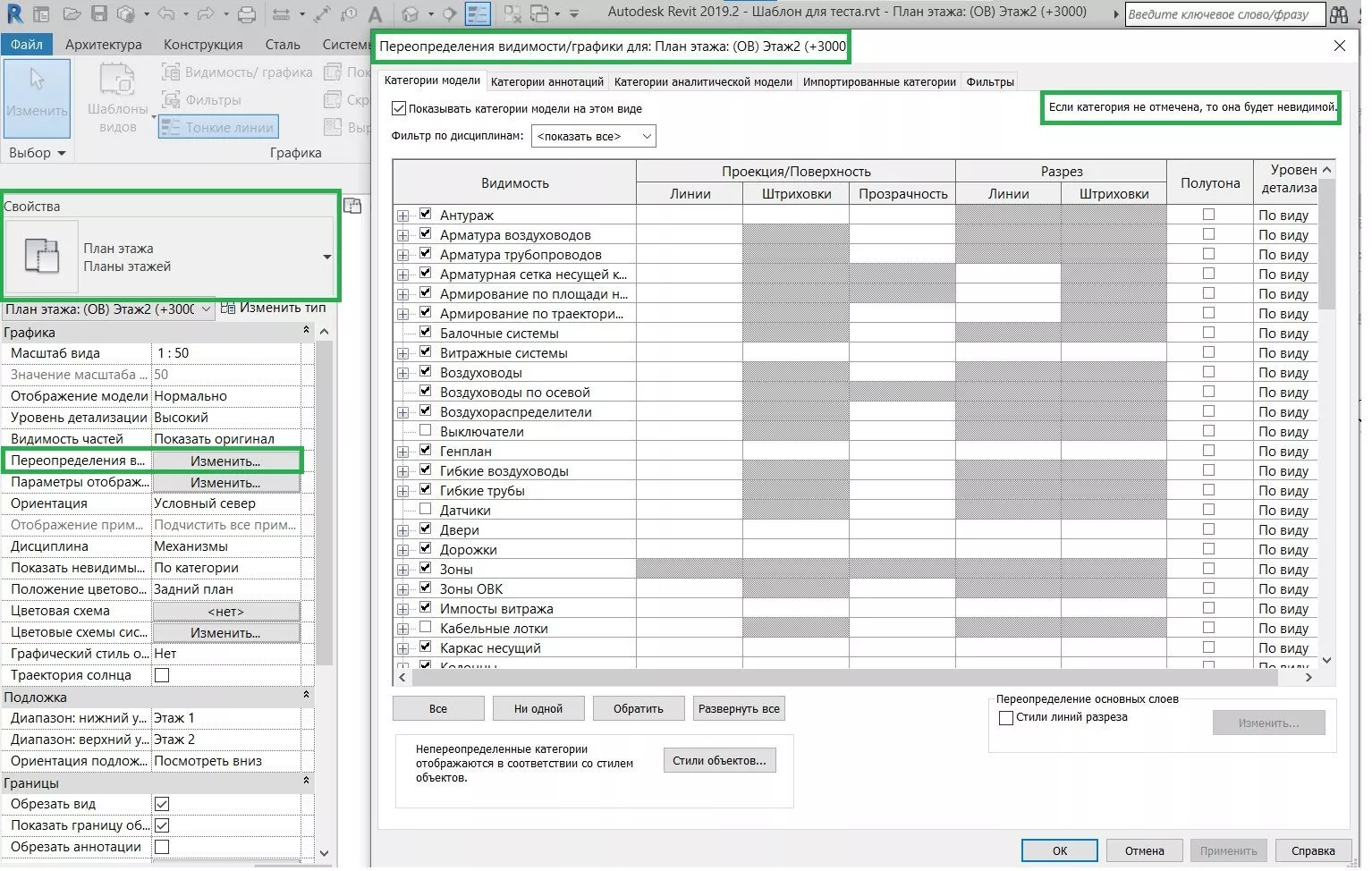Open the План этажа type selector dropdown
The height and width of the screenshot is (871, 1372).
pos(326,257)
